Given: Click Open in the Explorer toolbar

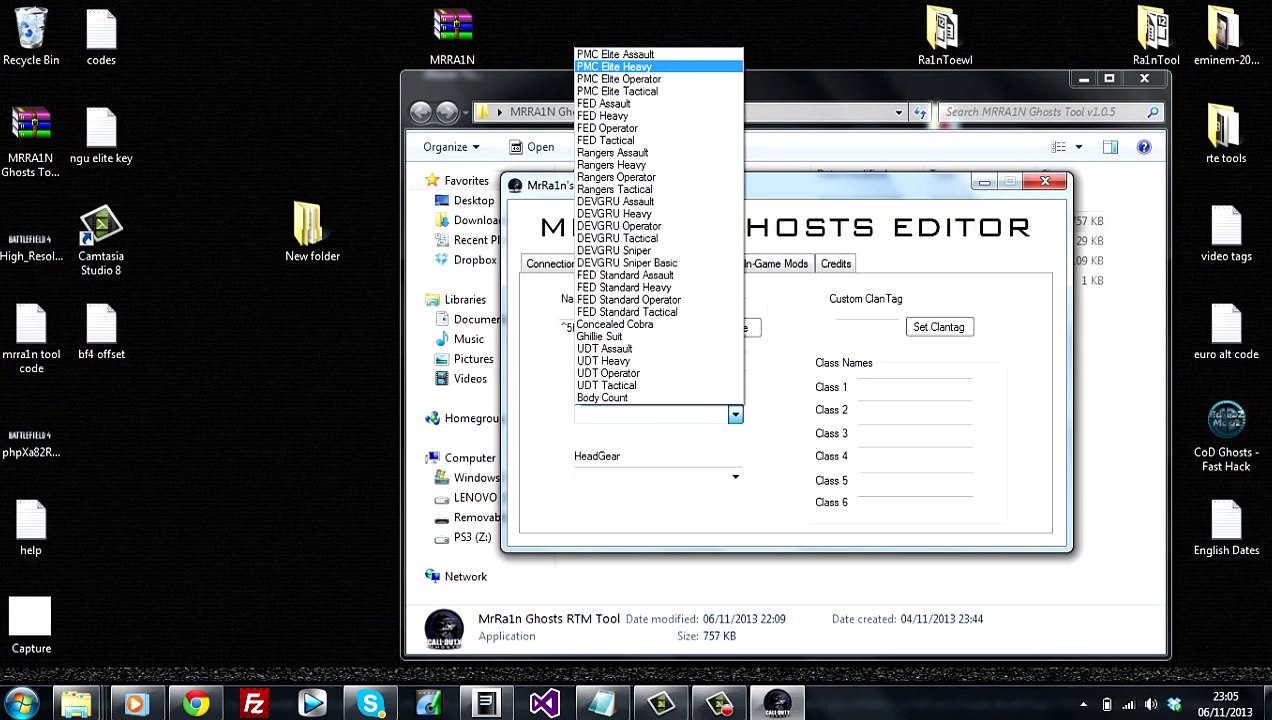Looking at the screenshot, I should [531, 147].
